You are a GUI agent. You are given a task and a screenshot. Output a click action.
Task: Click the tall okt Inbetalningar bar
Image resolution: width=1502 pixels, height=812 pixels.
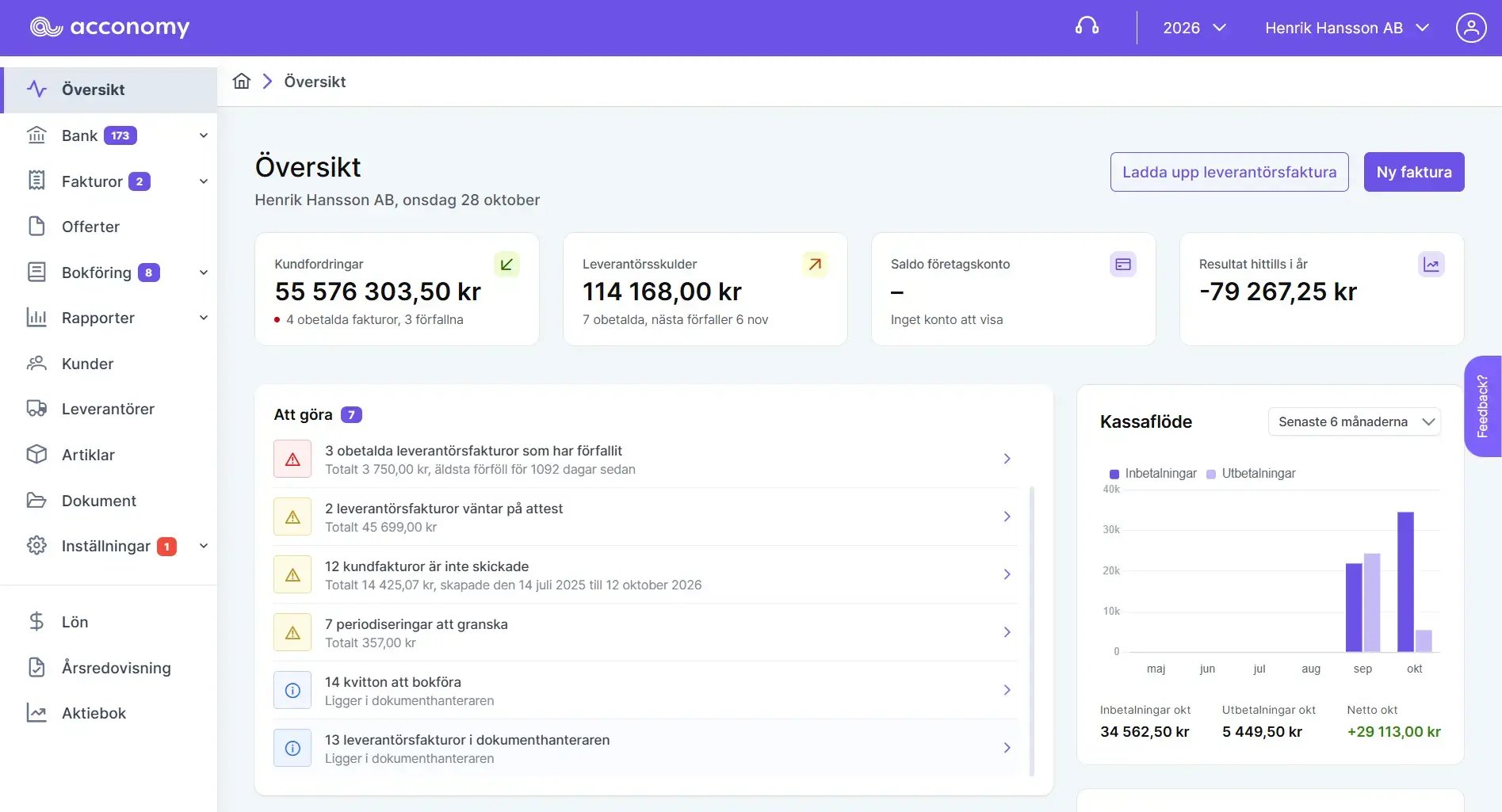(x=1405, y=581)
